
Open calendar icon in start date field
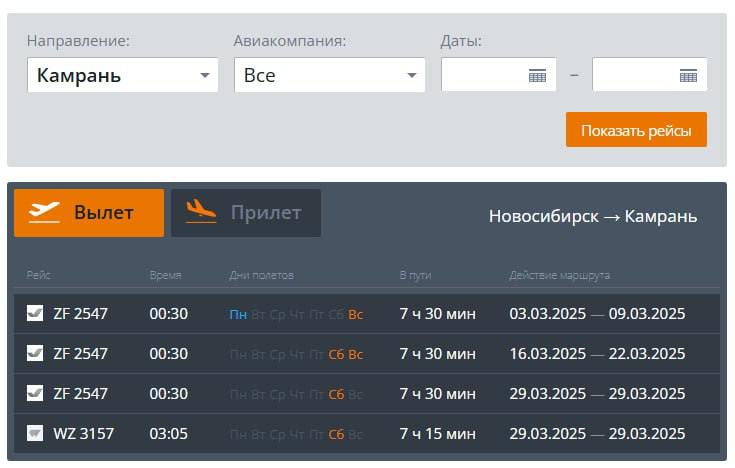[537, 76]
